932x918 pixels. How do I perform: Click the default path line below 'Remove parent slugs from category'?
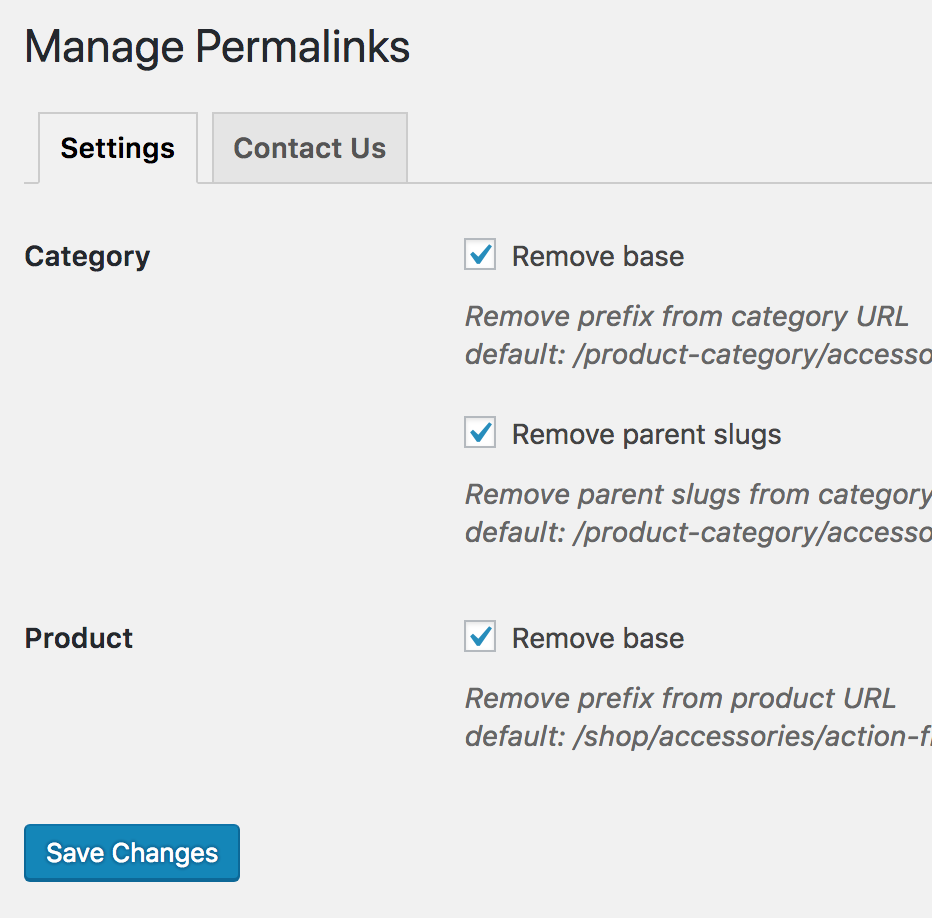point(698,533)
